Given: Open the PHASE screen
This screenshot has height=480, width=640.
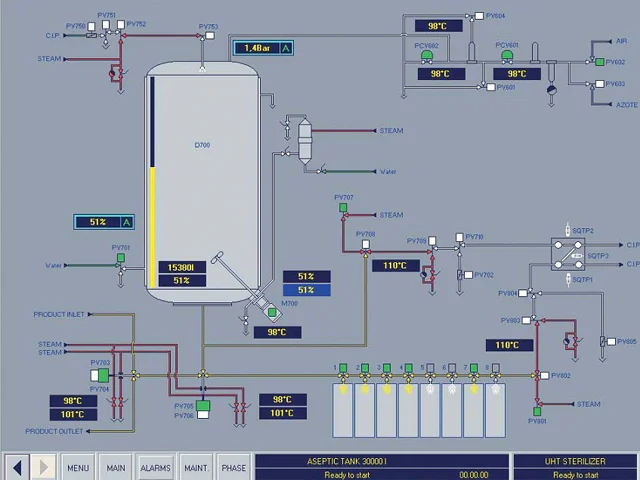Looking at the screenshot, I should pos(233,468).
